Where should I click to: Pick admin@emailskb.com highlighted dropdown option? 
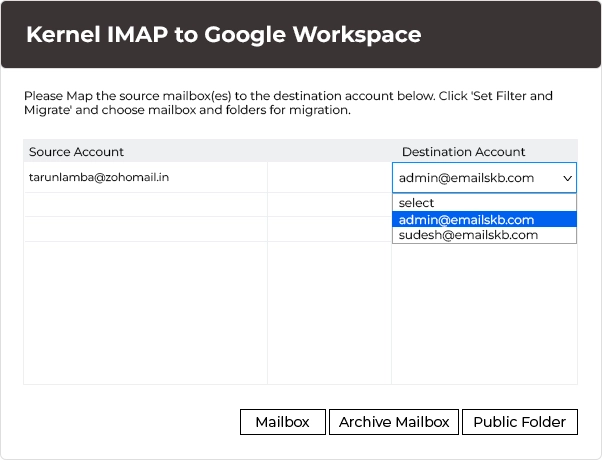[x=484, y=220]
